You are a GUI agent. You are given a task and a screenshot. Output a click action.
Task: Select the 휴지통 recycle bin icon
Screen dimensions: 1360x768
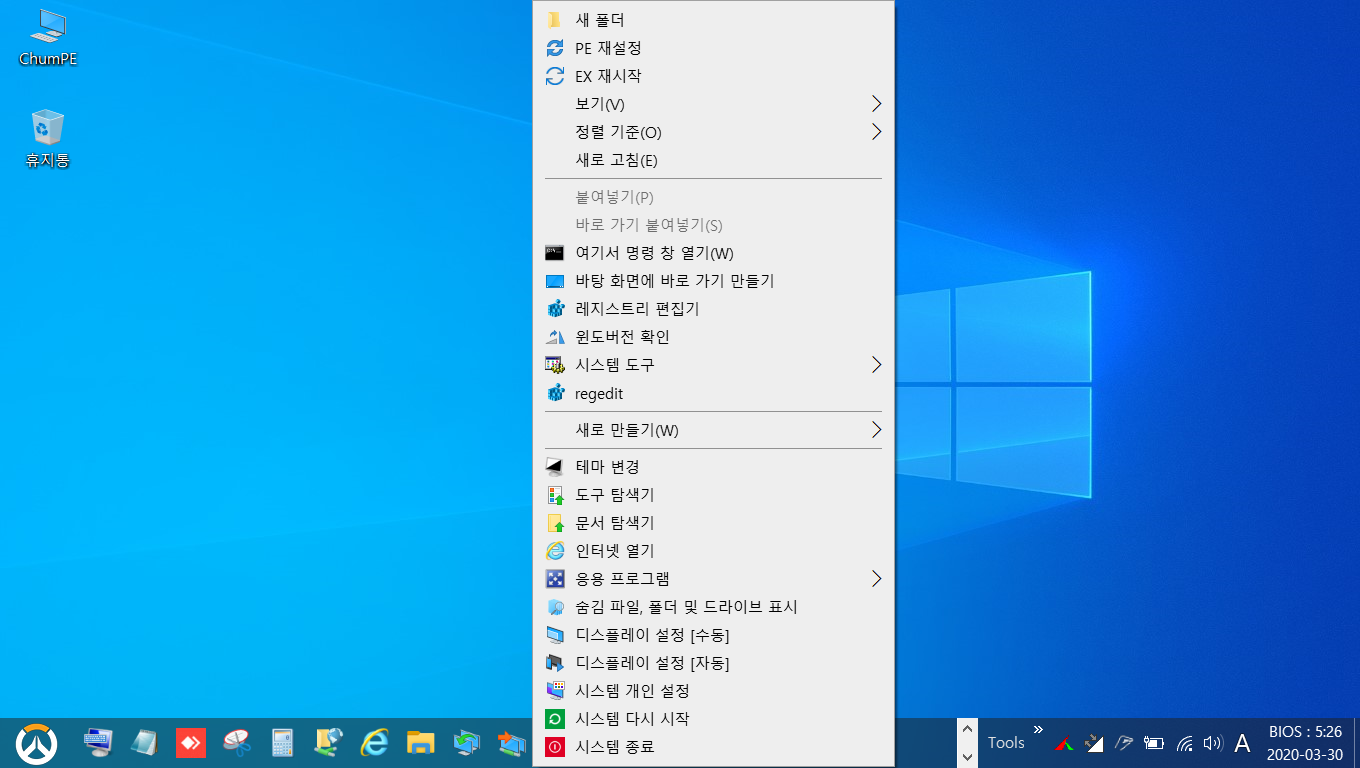point(48,138)
